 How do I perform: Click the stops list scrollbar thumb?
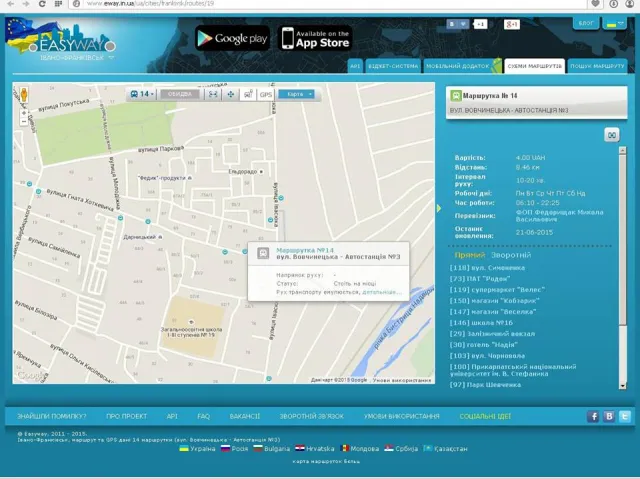click(622, 241)
